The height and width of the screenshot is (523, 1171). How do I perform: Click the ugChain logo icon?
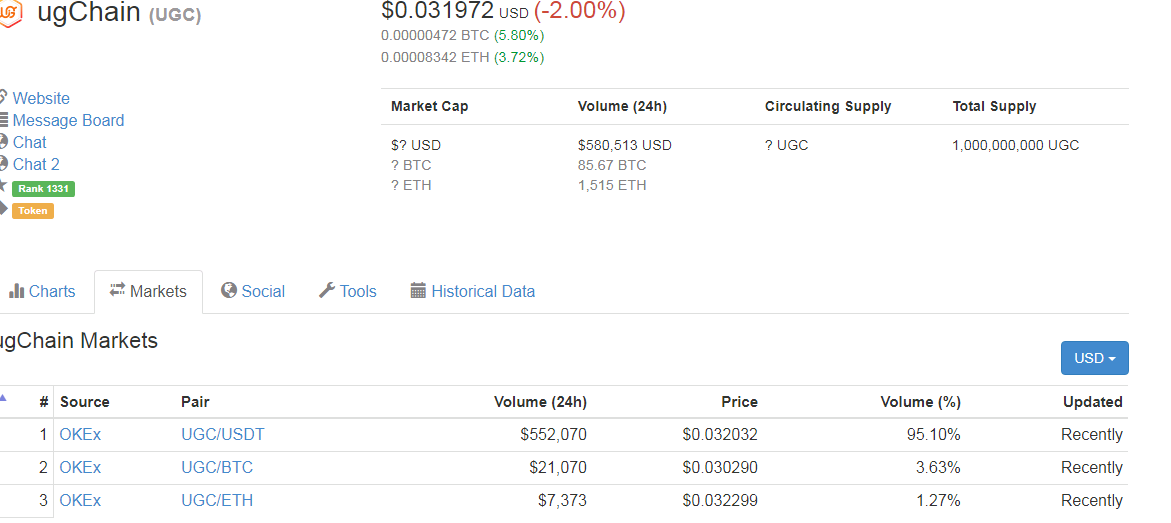pos(10,12)
